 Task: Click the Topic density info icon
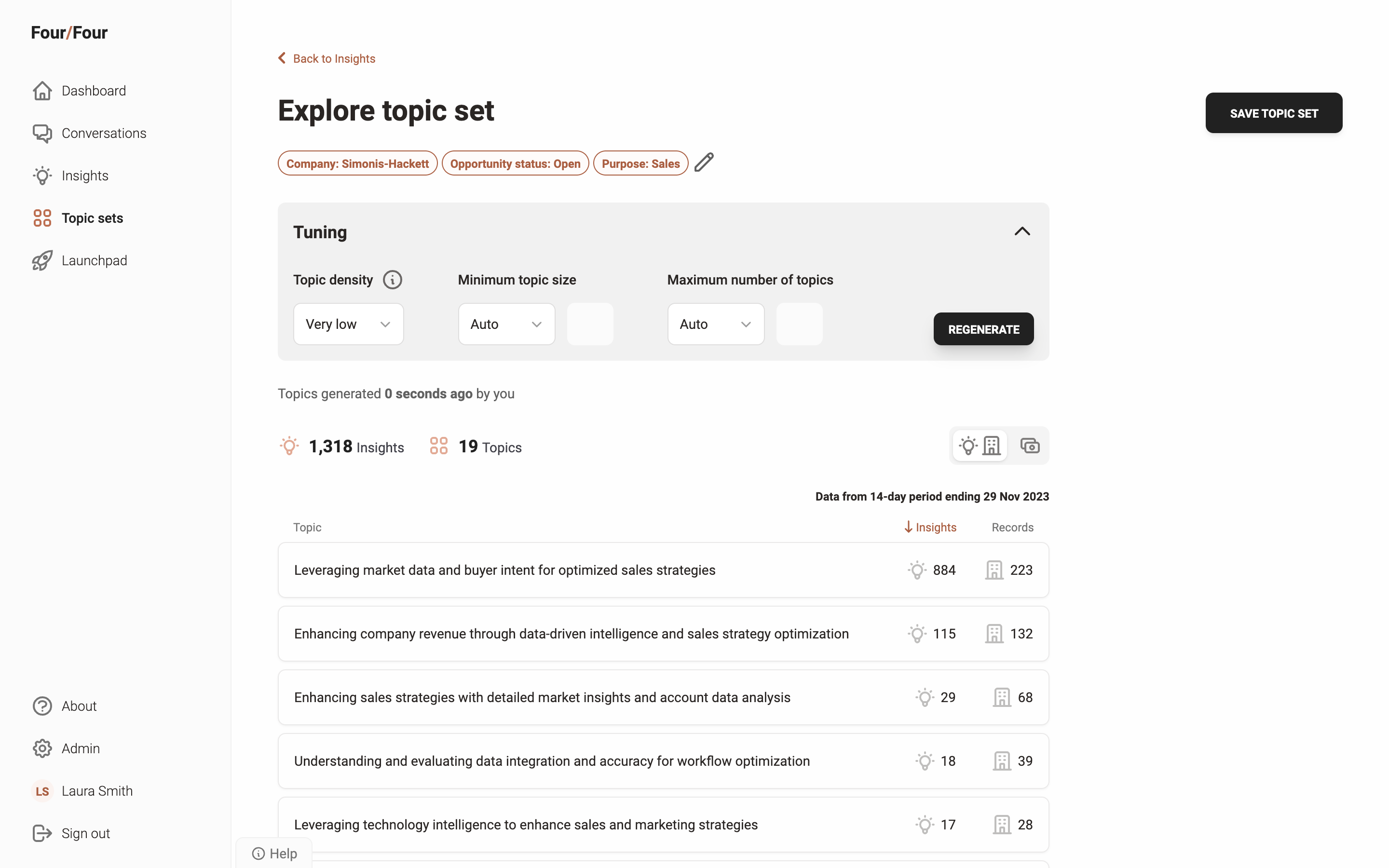tap(393, 280)
